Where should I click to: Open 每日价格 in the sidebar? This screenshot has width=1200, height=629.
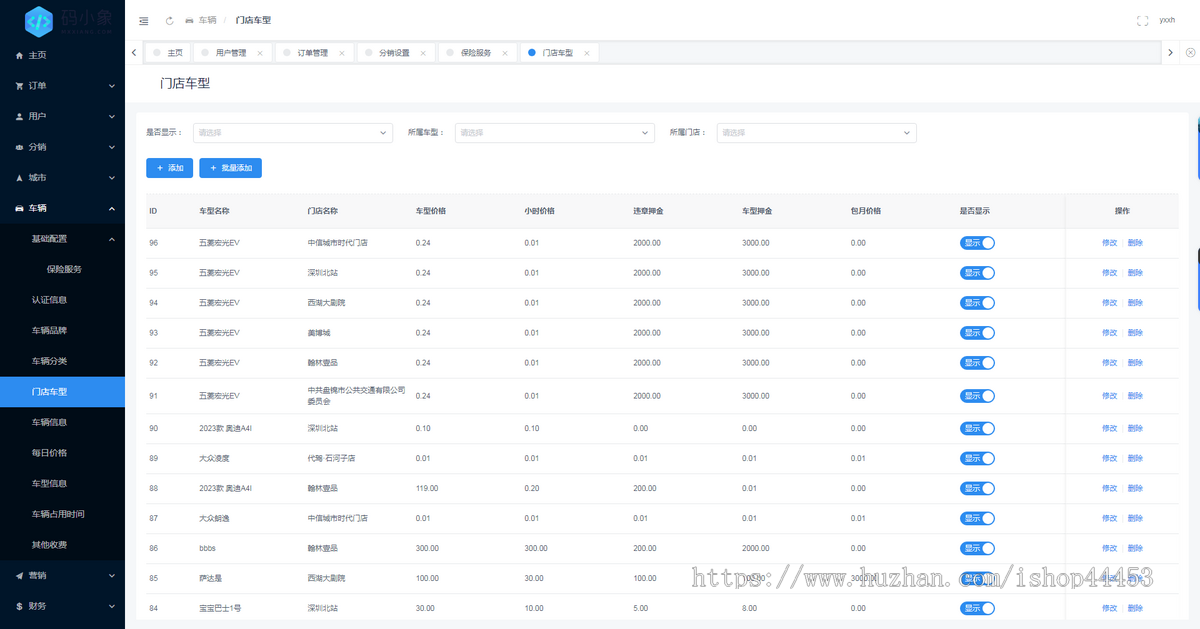click(62, 453)
